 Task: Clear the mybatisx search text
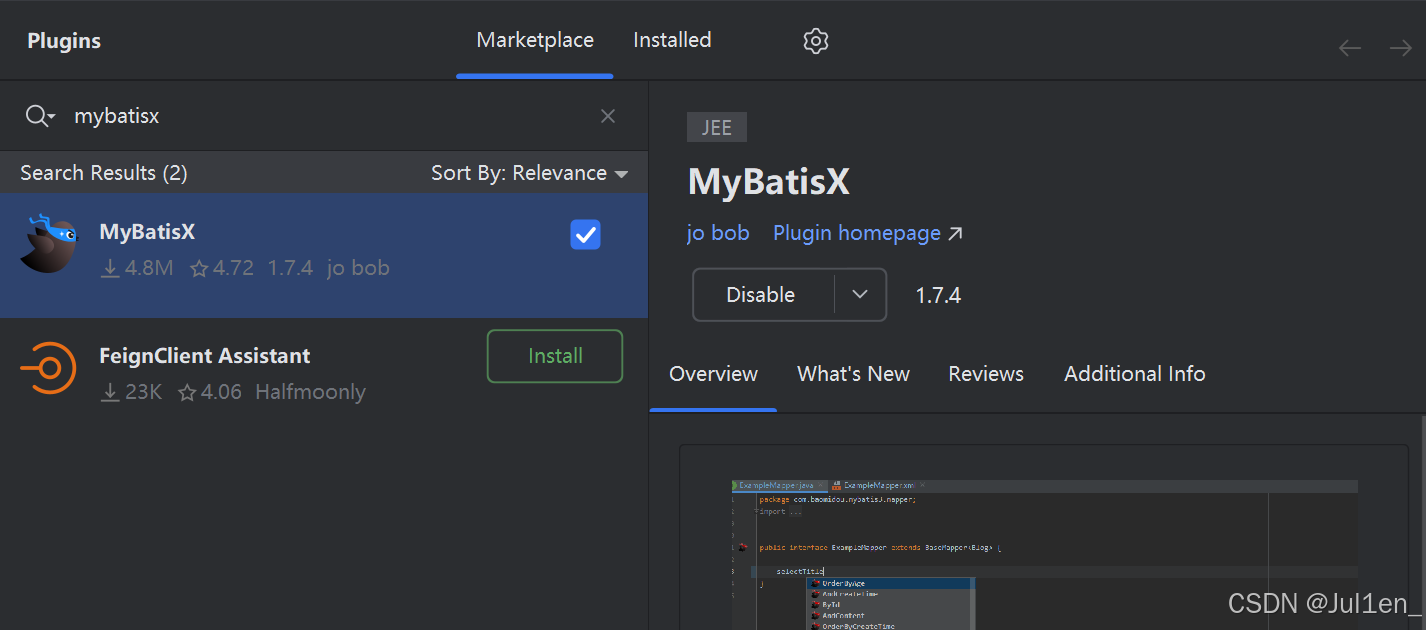pos(608,116)
